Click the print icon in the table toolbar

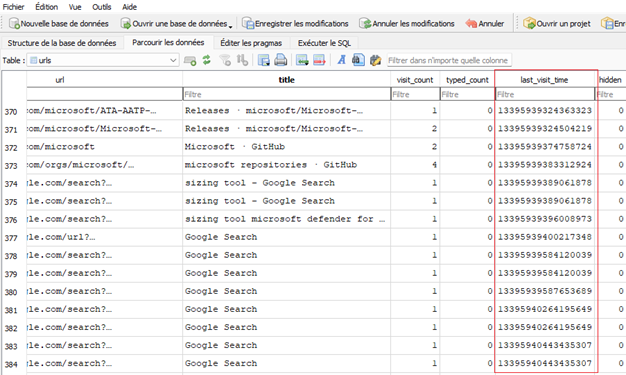tap(281, 60)
